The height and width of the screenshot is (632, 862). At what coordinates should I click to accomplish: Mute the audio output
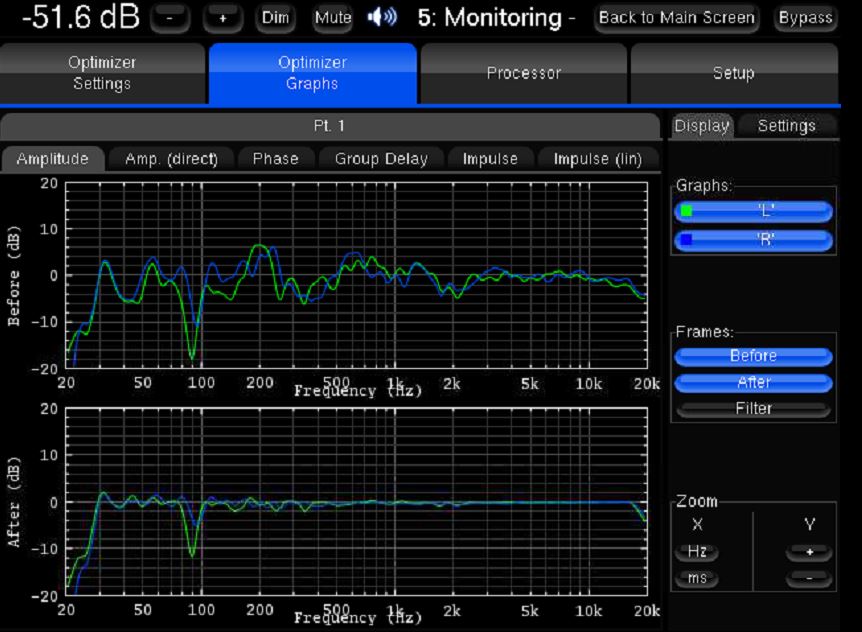332,18
